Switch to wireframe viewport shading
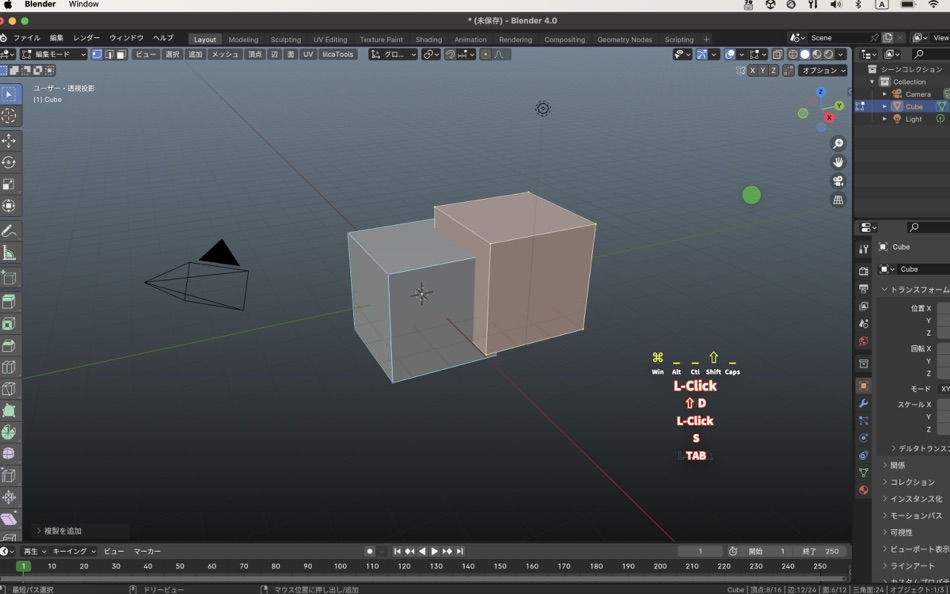The width and height of the screenshot is (950, 594). pos(792,55)
